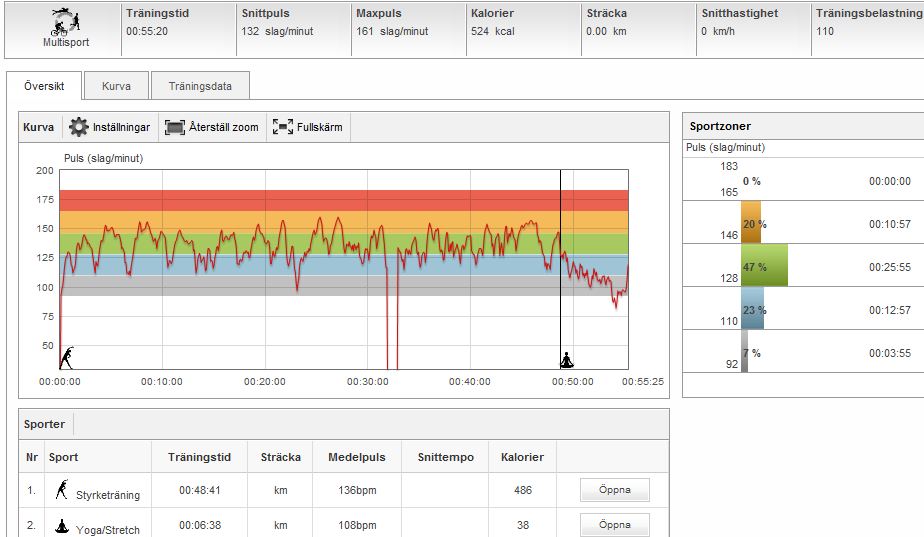Click the green 47% zone bar

coord(763,266)
